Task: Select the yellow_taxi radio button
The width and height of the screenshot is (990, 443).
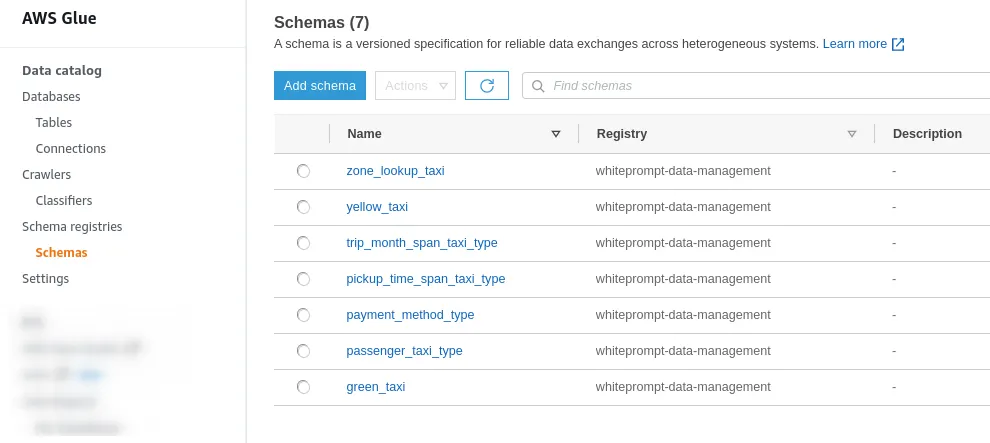Action: [x=304, y=207]
